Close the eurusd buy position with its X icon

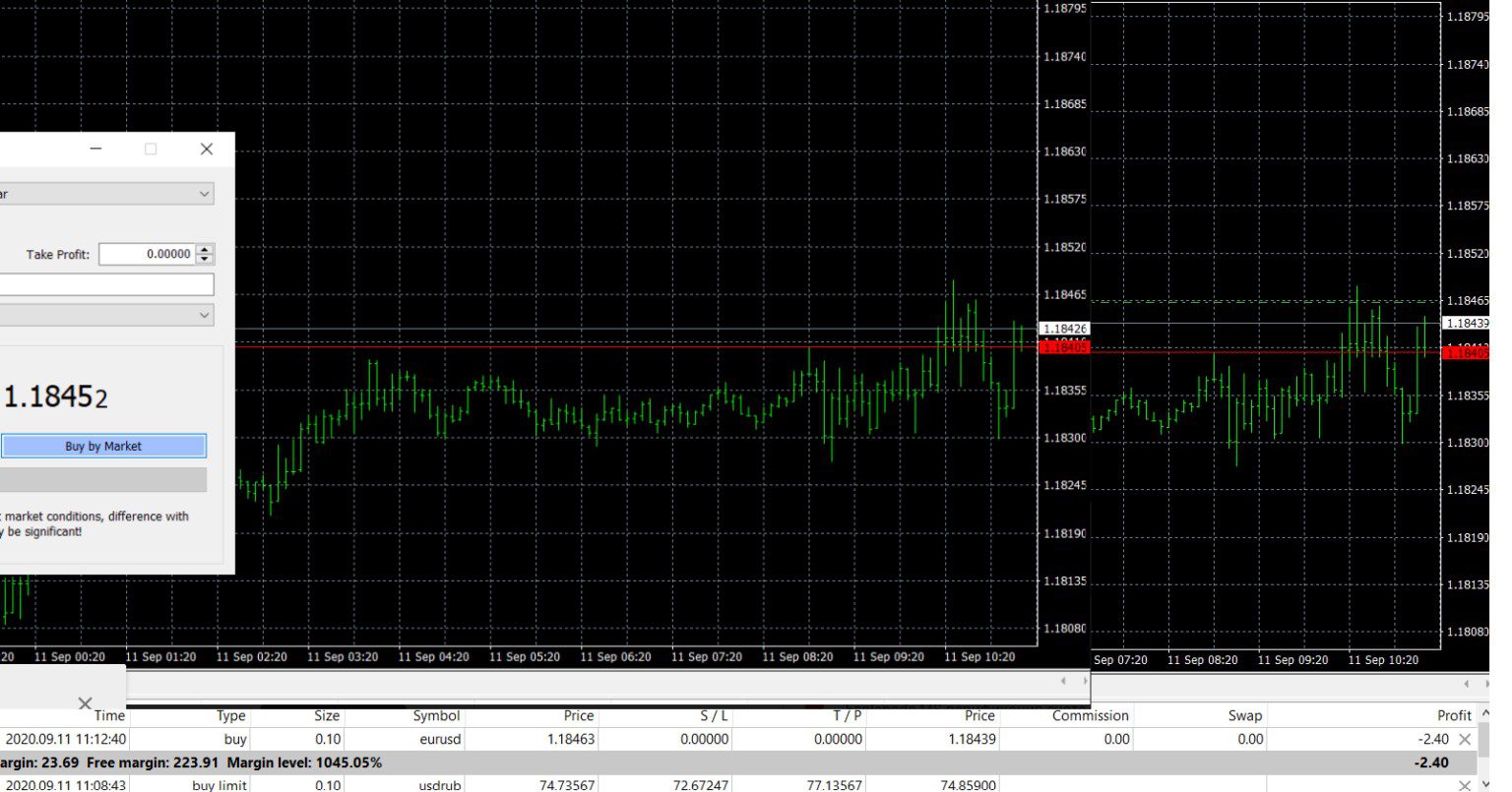point(1465,739)
